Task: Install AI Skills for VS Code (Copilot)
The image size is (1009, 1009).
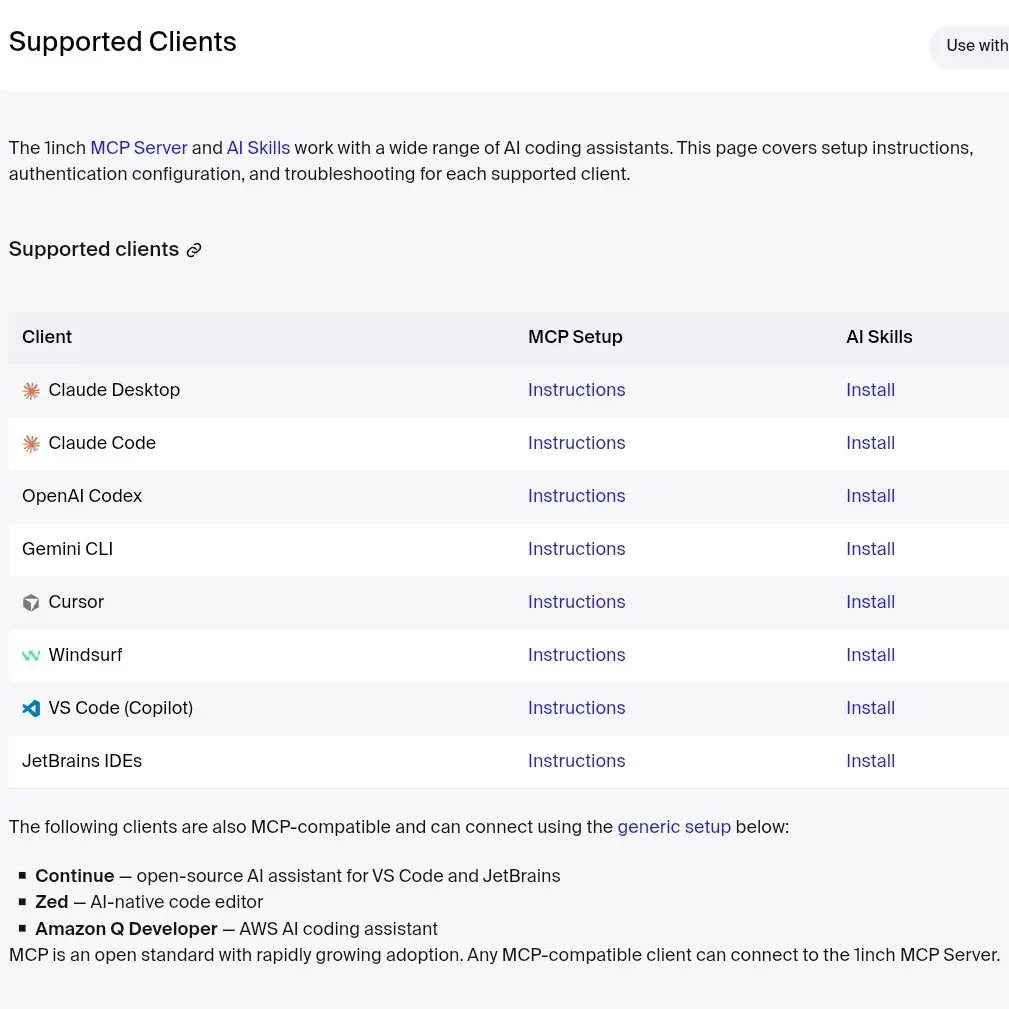Action: tap(870, 708)
